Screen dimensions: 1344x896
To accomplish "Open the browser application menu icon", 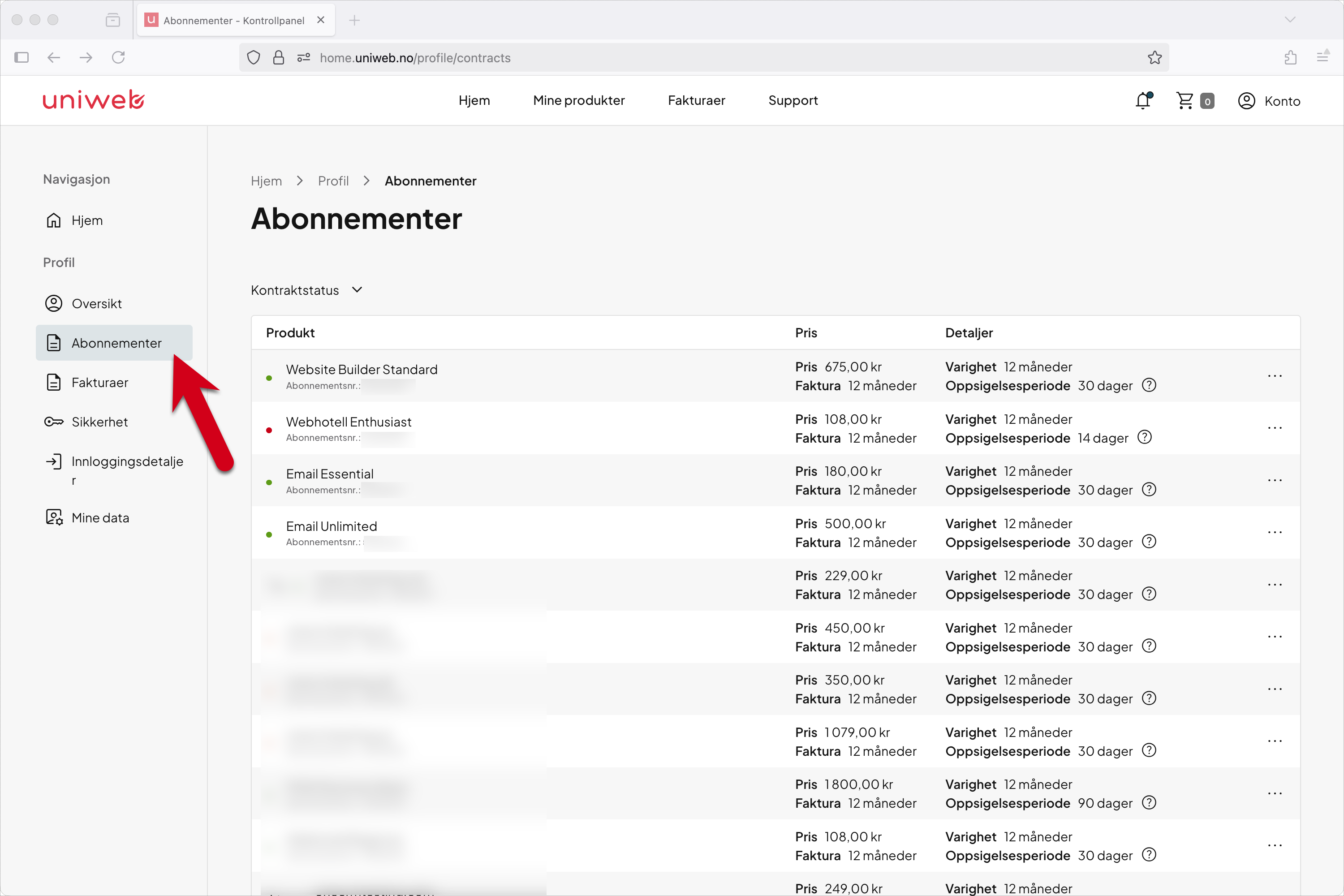I will pyautogui.click(x=1323, y=56).
